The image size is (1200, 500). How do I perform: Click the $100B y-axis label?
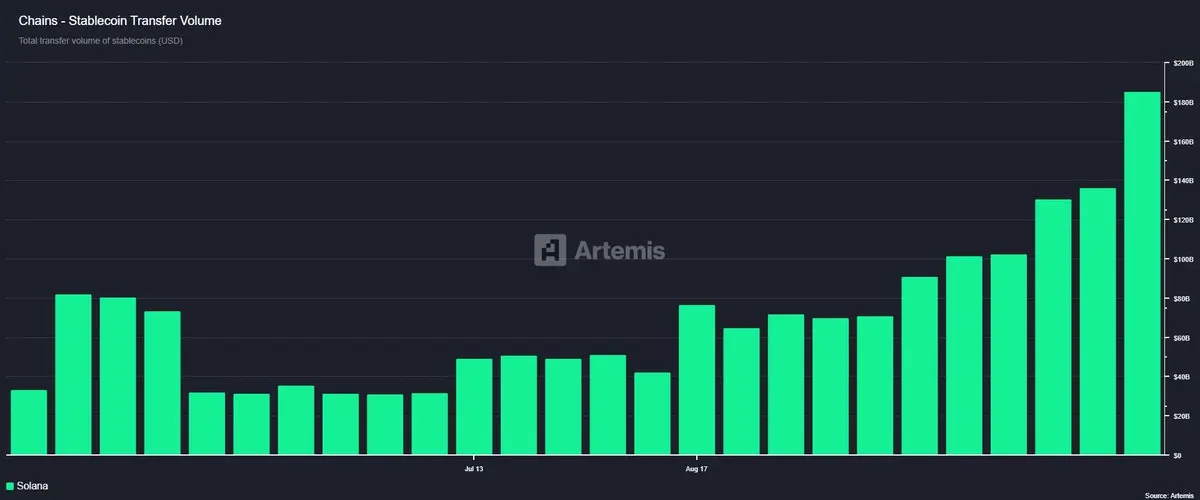(1182, 259)
